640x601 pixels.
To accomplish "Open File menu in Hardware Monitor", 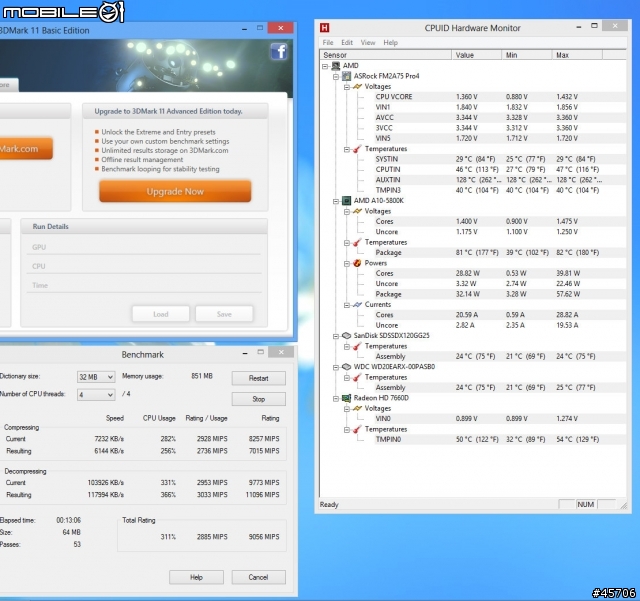I will point(328,42).
